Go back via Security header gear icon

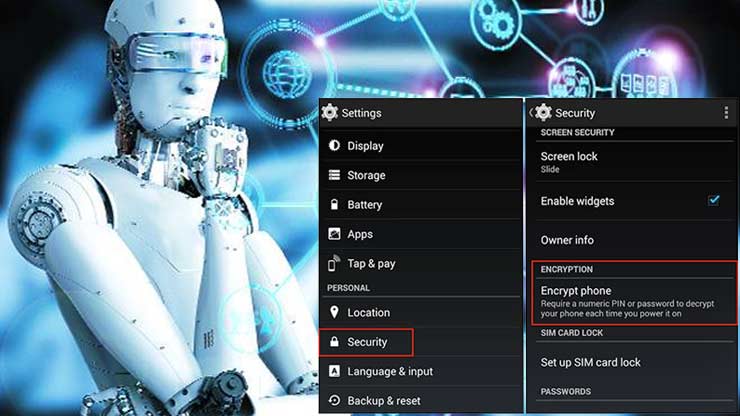tap(543, 112)
